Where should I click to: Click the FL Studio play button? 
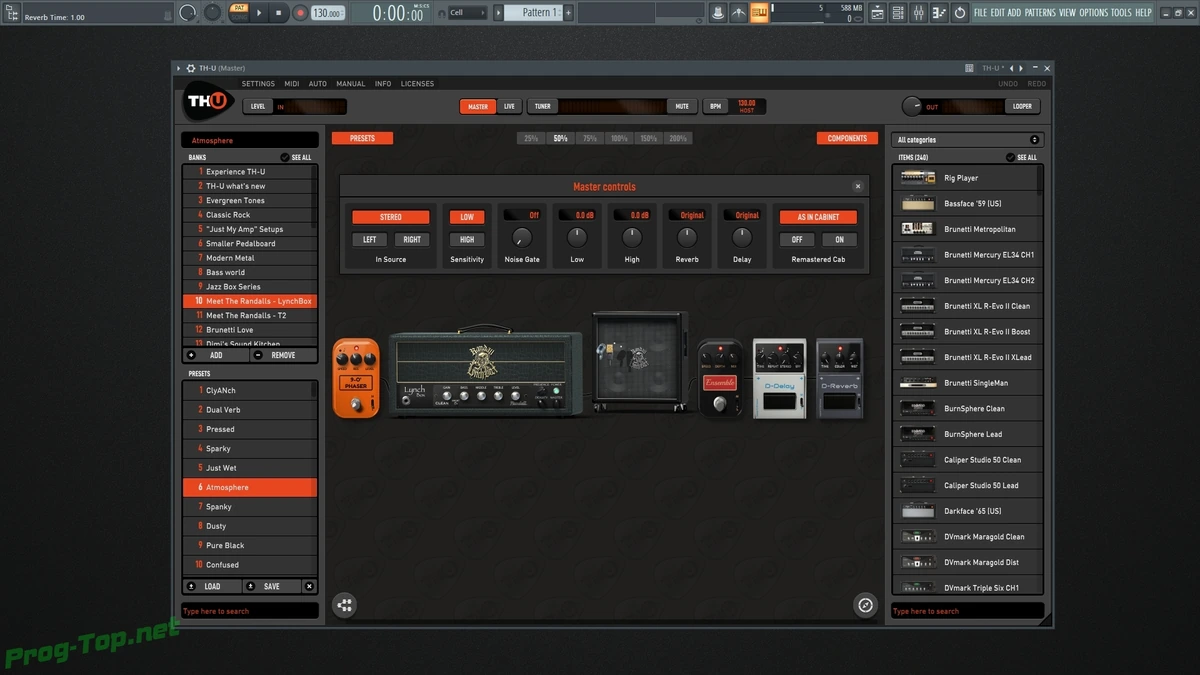259,13
